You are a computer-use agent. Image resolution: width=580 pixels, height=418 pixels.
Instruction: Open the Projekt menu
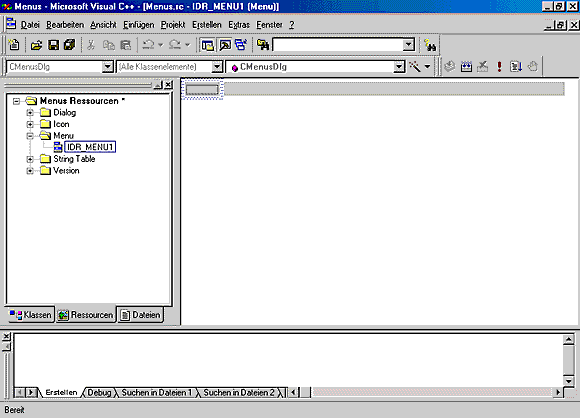pyautogui.click(x=173, y=25)
